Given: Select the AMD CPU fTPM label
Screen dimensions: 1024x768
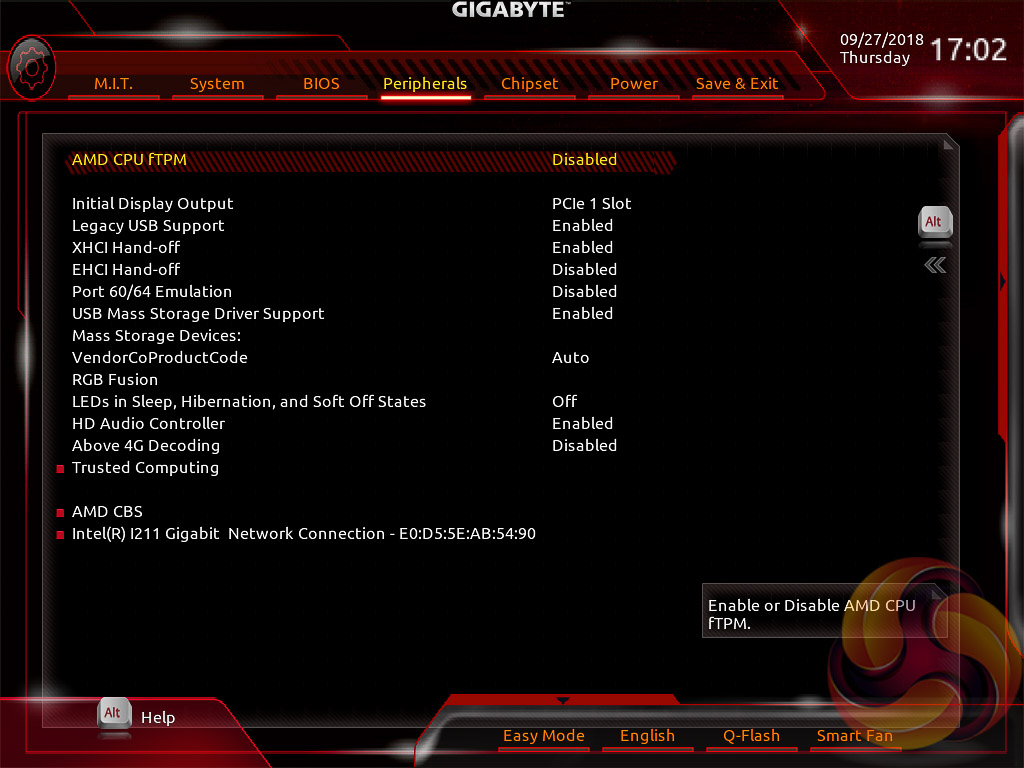Looking at the screenshot, I should [x=129, y=159].
